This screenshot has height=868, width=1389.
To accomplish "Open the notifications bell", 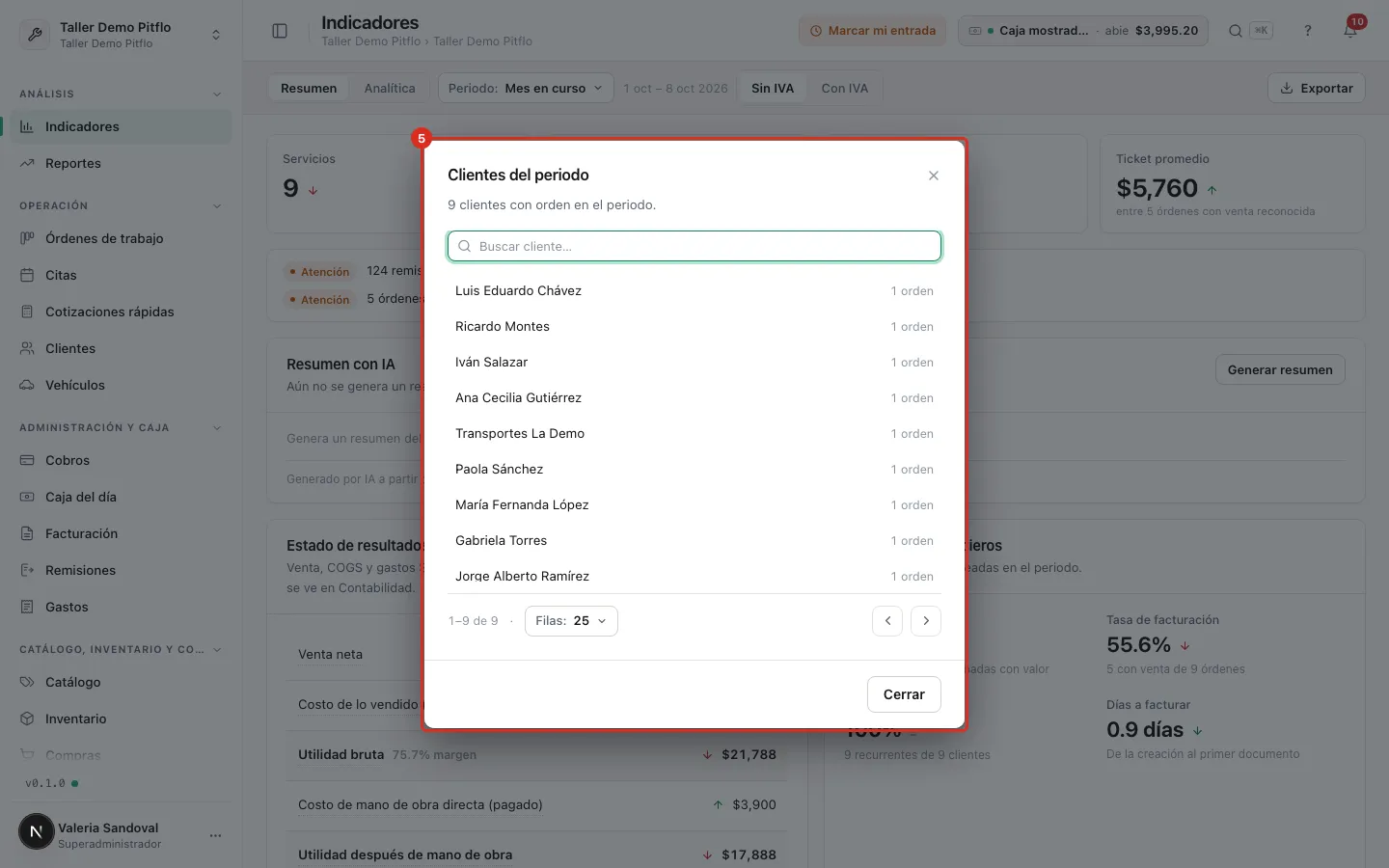I will tap(1350, 31).
